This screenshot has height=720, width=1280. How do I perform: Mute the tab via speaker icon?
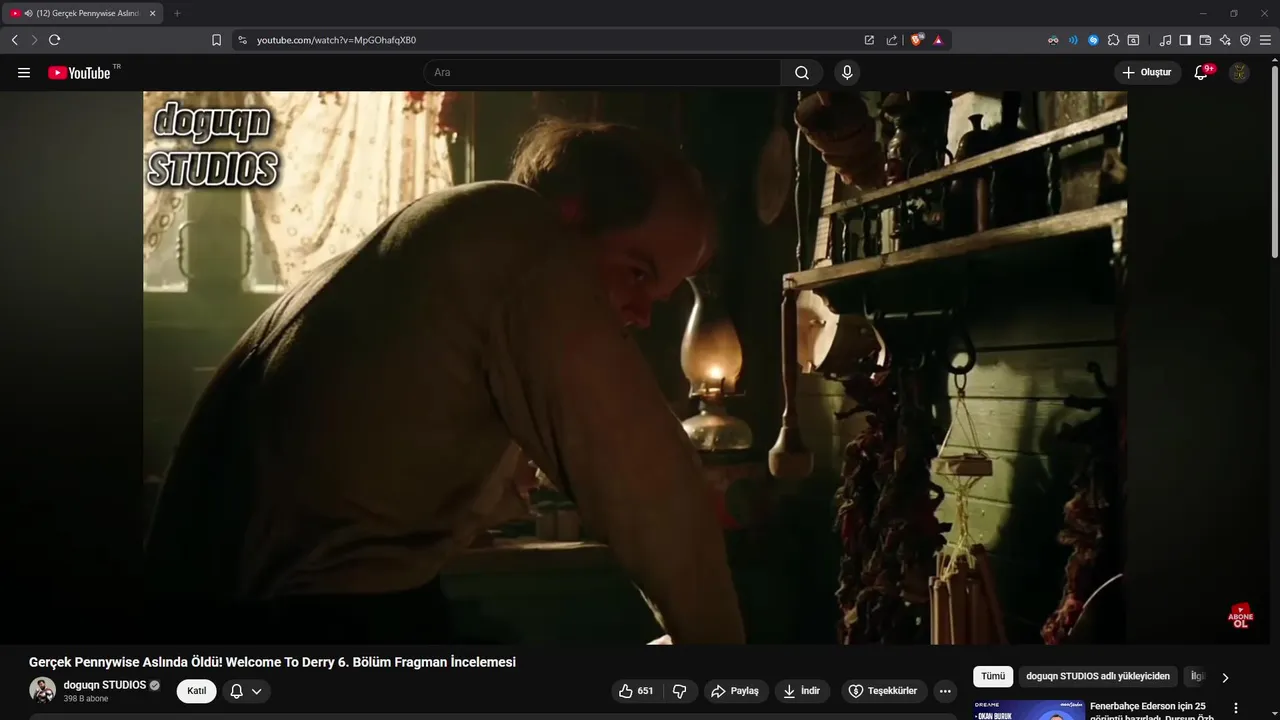(28, 13)
